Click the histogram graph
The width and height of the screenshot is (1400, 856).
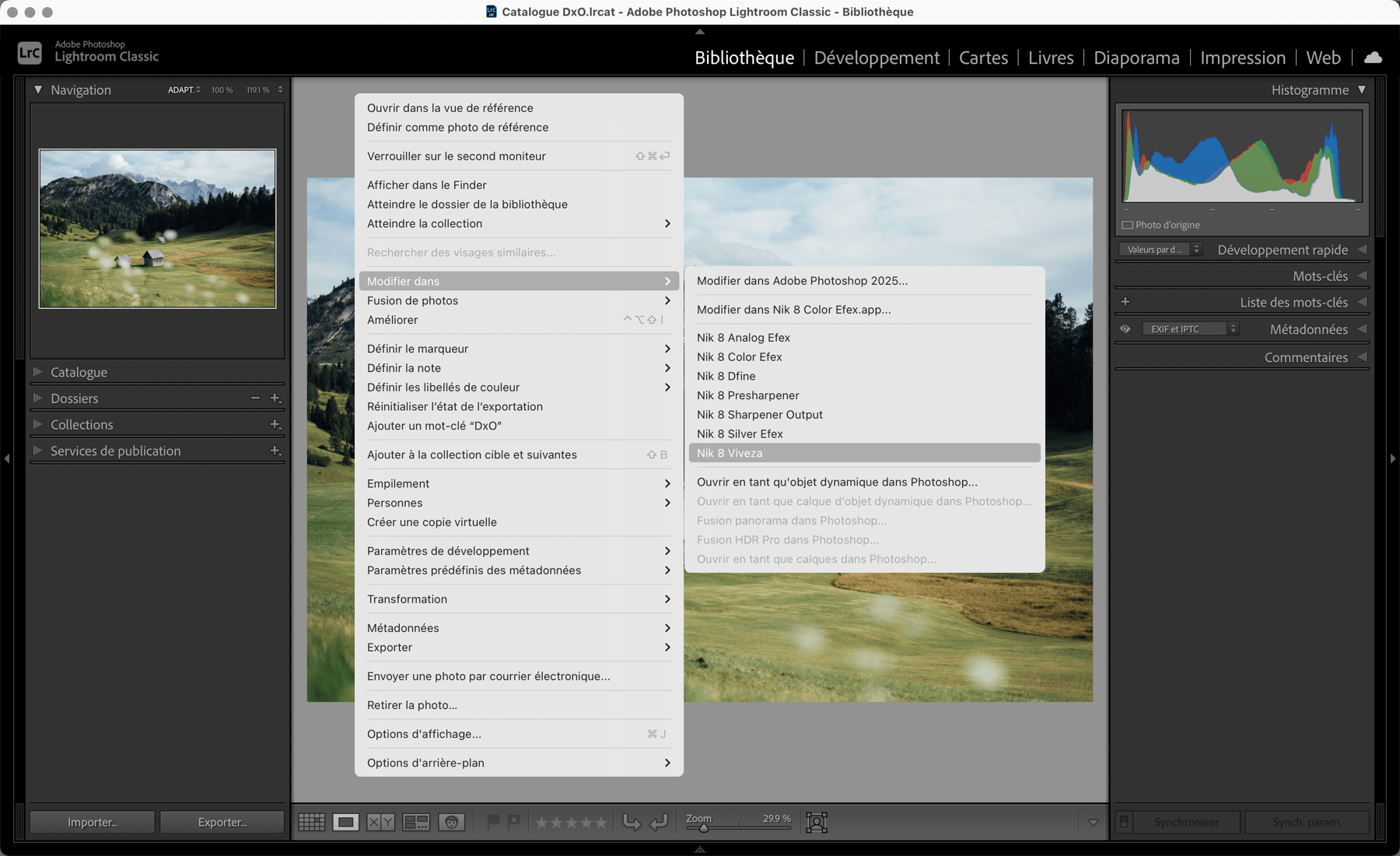point(1242,156)
